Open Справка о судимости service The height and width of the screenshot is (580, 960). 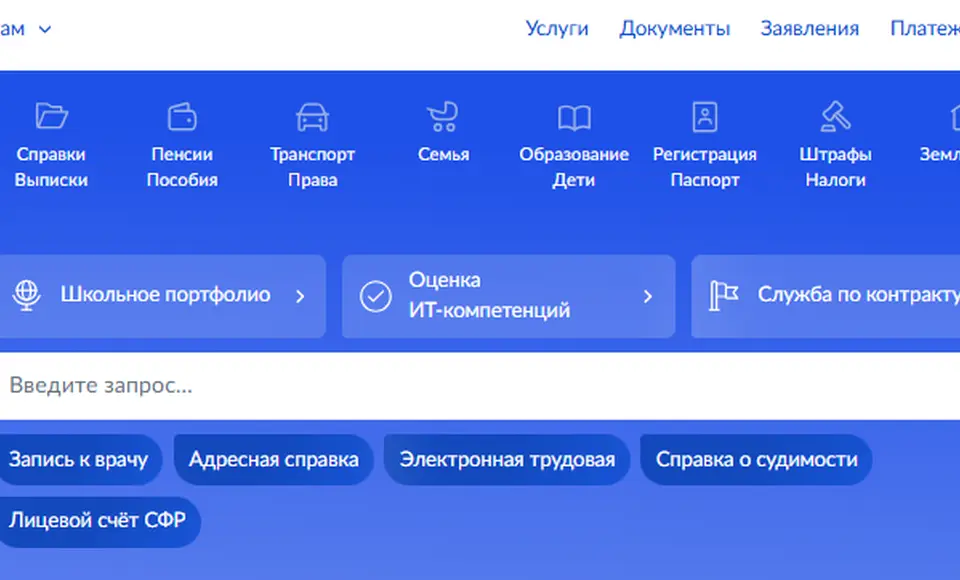point(755,459)
